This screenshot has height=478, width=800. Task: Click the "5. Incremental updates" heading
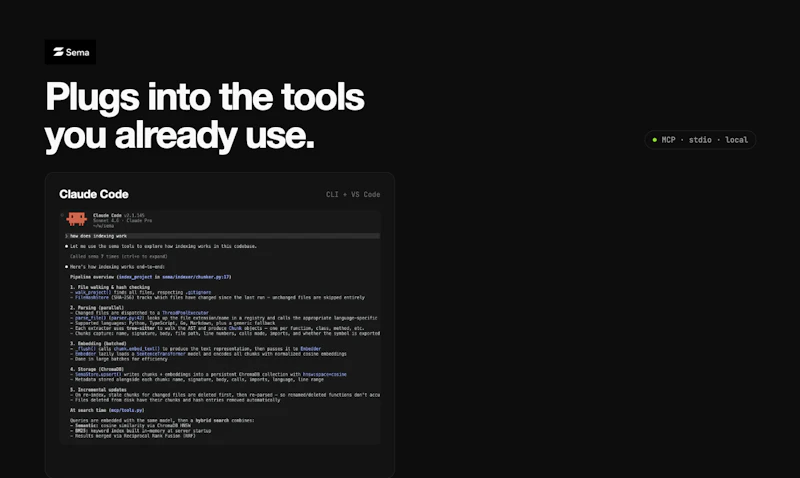click(98, 390)
